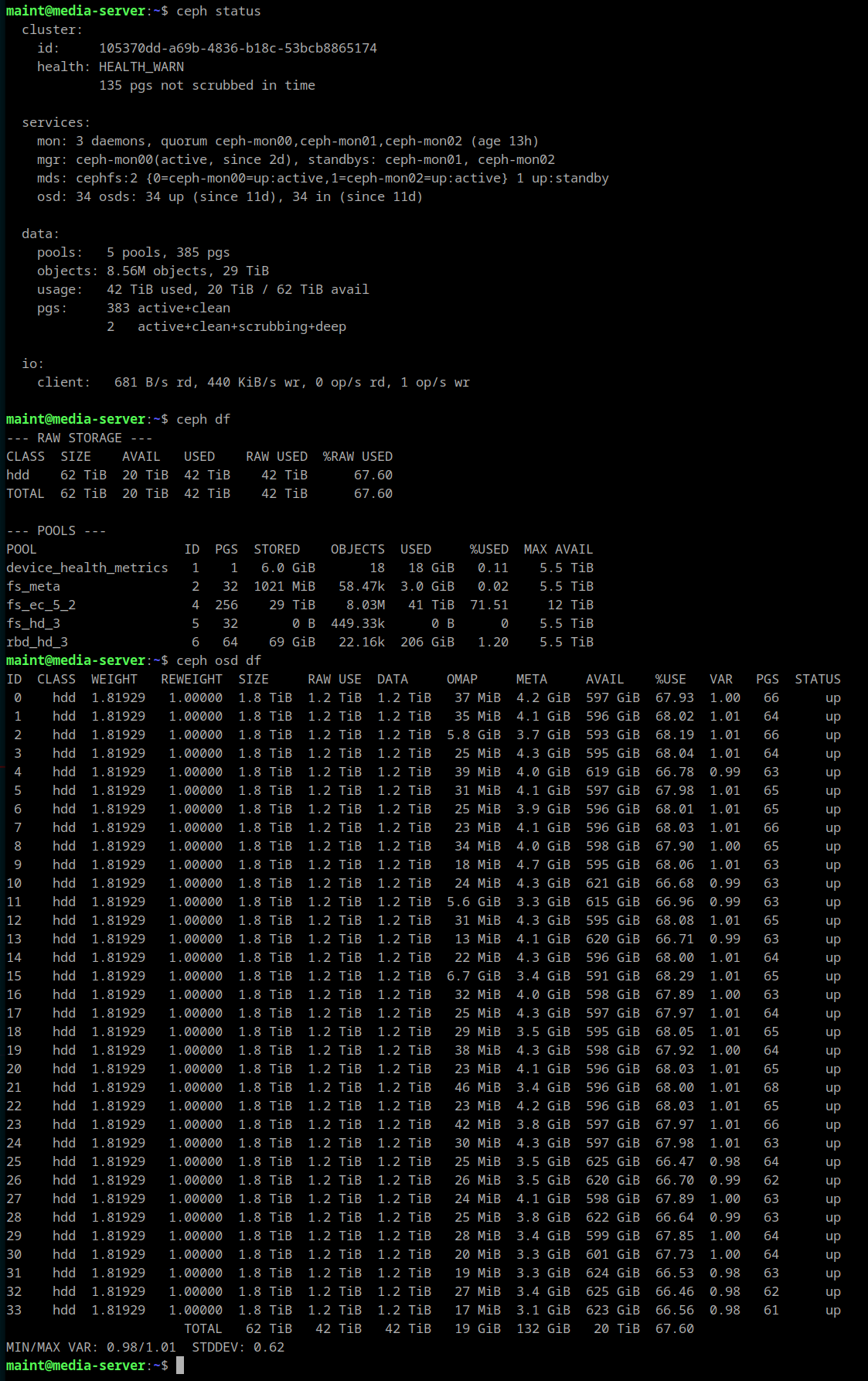Image resolution: width=868 pixels, height=1381 pixels.
Task: Click the device_health_metrics pool name
Action: pyautogui.click(x=87, y=568)
